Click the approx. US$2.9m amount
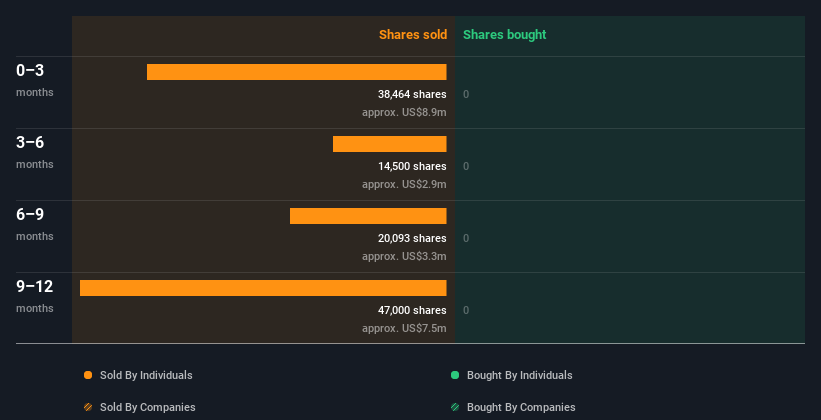The height and width of the screenshot is (420, 821). click(x=404, y=184)
